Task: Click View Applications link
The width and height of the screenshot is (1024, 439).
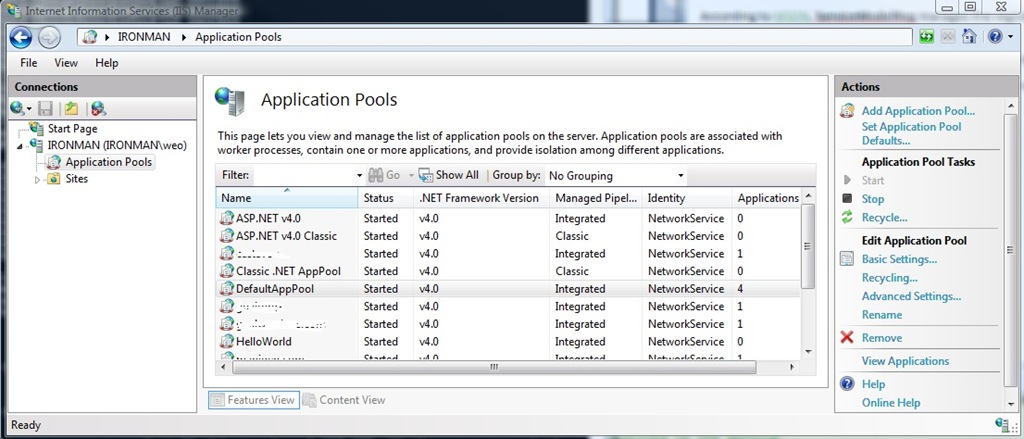Action: click(x=905, y=361)
